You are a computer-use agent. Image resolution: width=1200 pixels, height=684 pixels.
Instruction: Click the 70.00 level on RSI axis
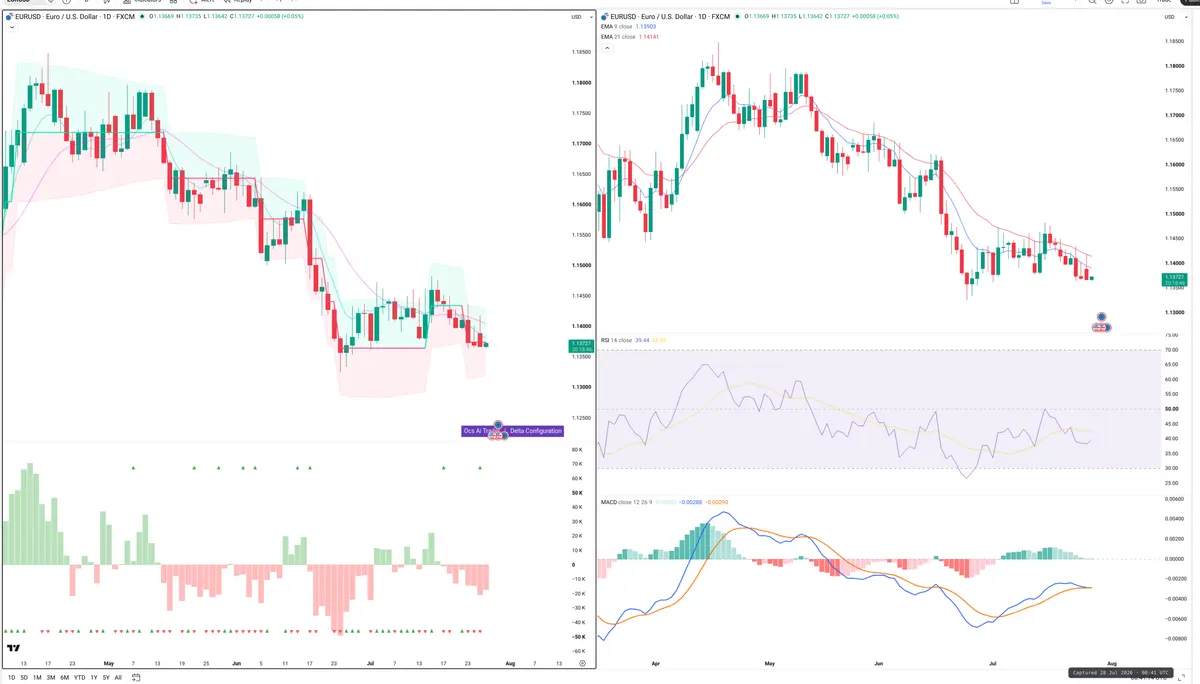(1172, 350)
